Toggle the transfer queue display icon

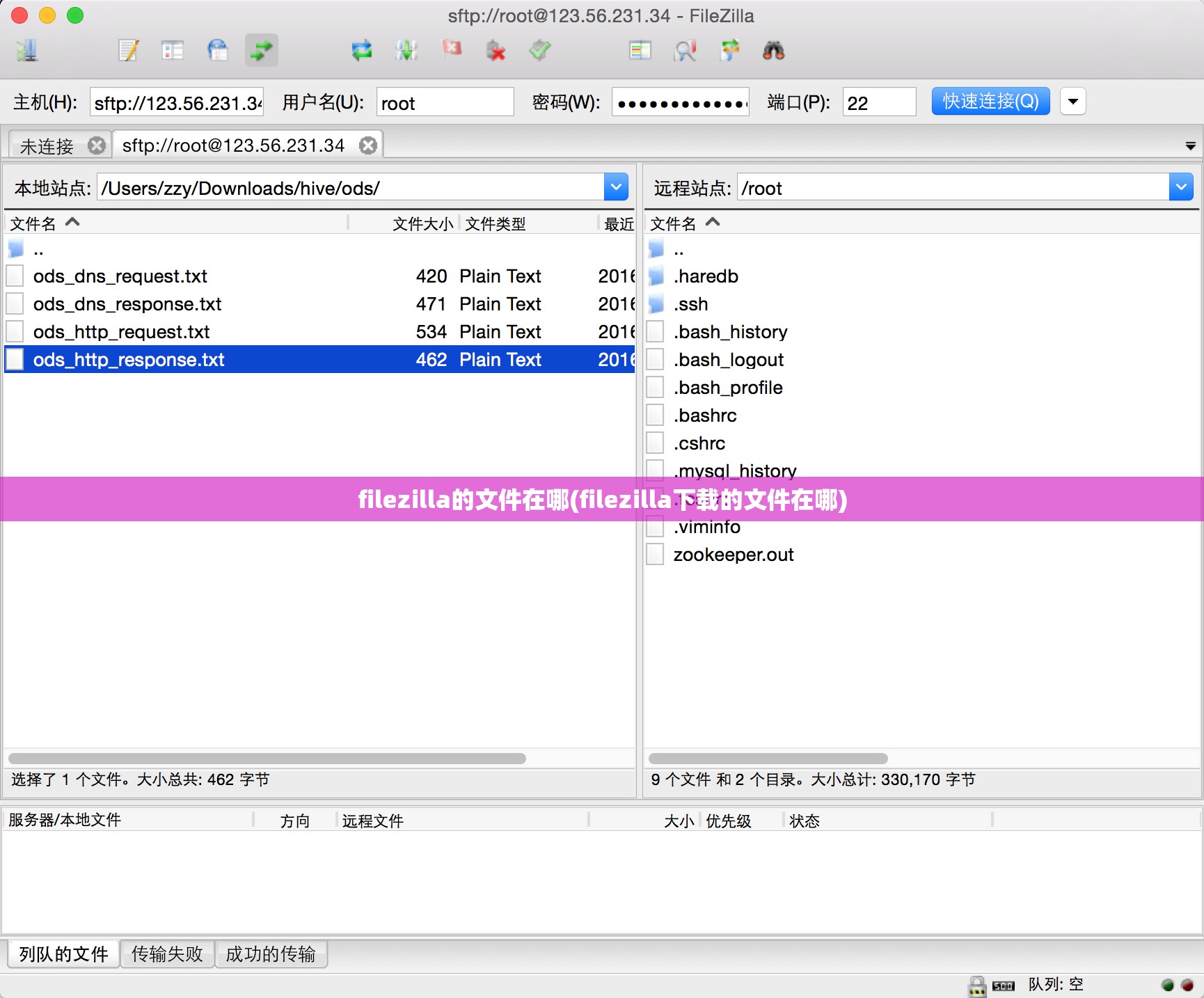pos(262,50)
